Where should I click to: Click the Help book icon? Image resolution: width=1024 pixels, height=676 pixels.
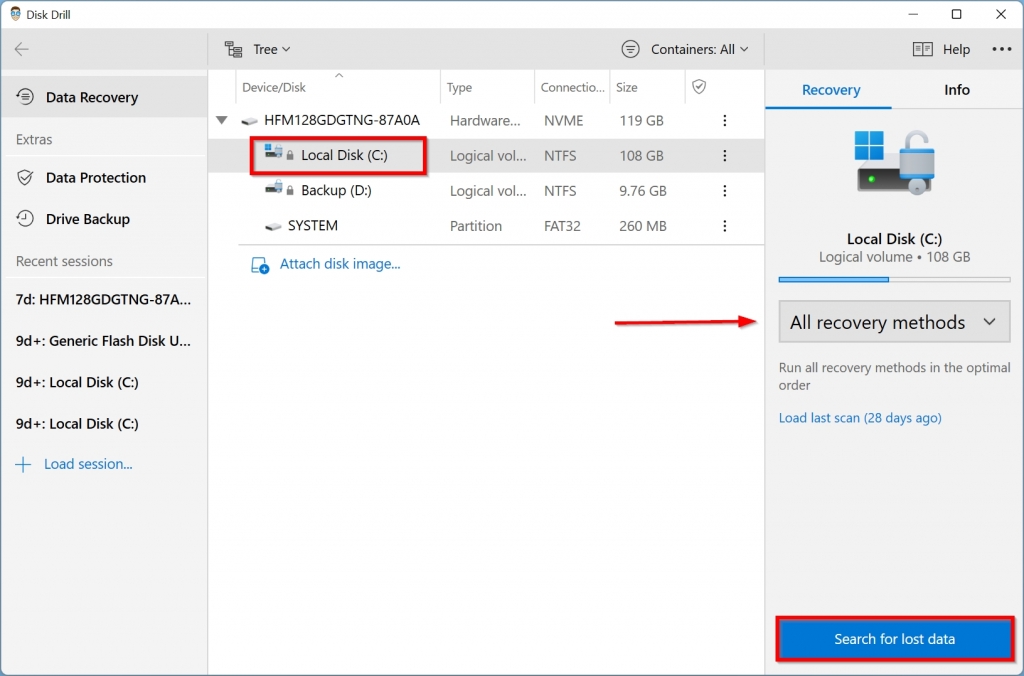pyautogui.click(x=922, y=49)
